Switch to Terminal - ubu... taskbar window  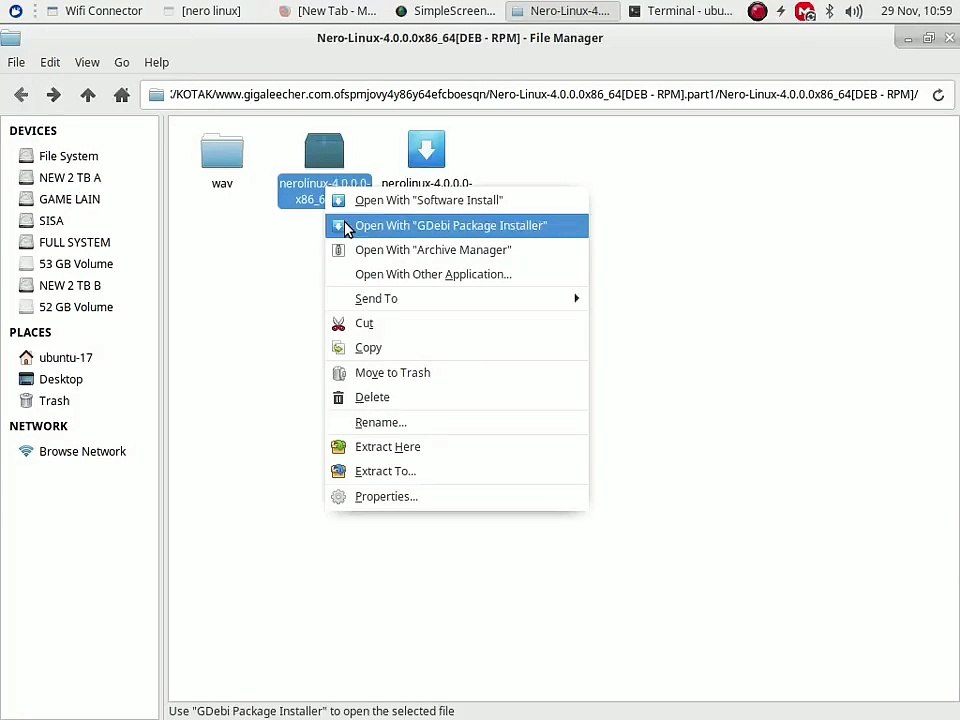coord(681,11)
